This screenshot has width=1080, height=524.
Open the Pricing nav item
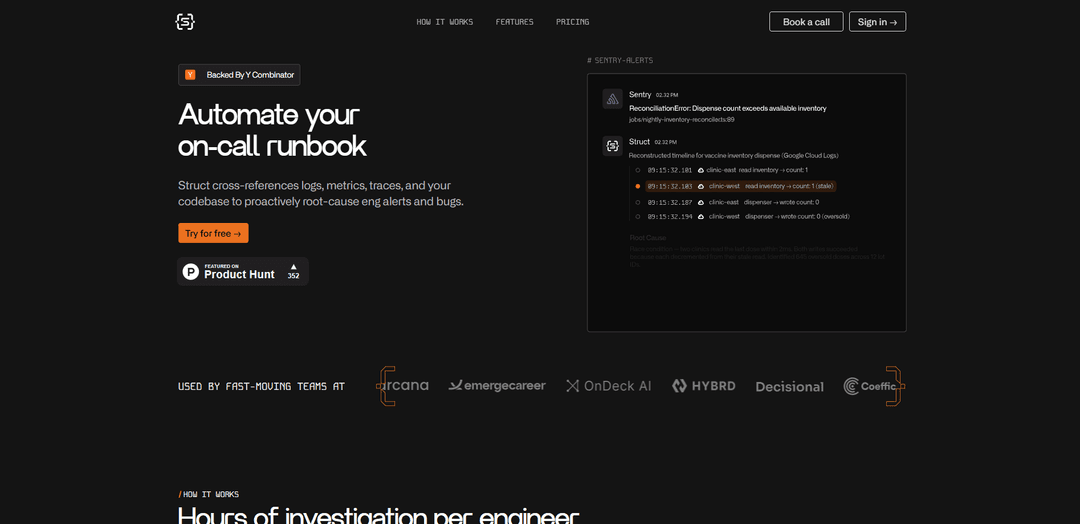[572, 22]
